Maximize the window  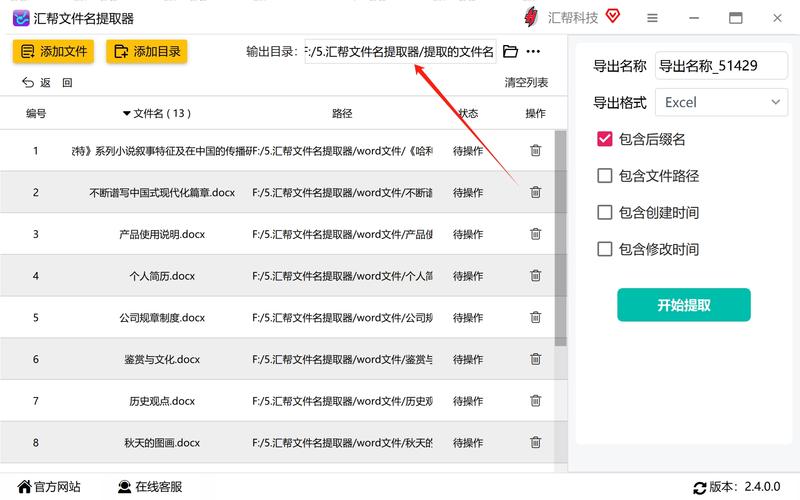coord(735,18)
